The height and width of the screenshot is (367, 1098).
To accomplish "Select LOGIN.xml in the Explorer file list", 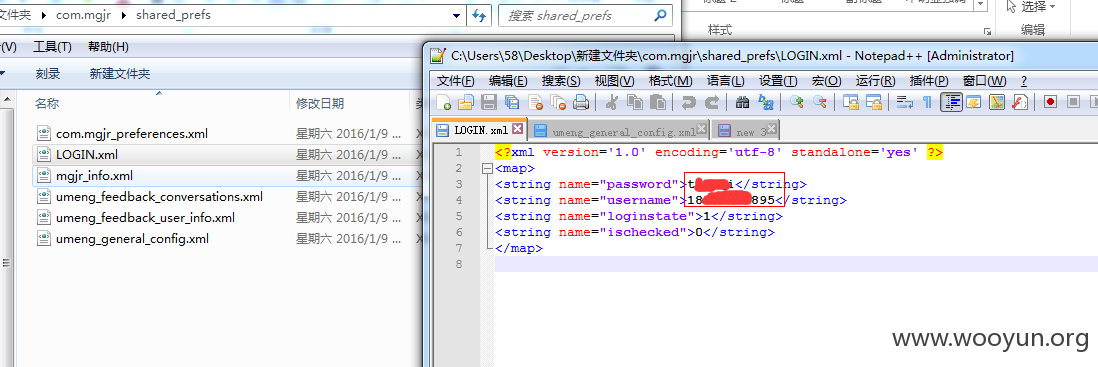I will click(77, 154).
